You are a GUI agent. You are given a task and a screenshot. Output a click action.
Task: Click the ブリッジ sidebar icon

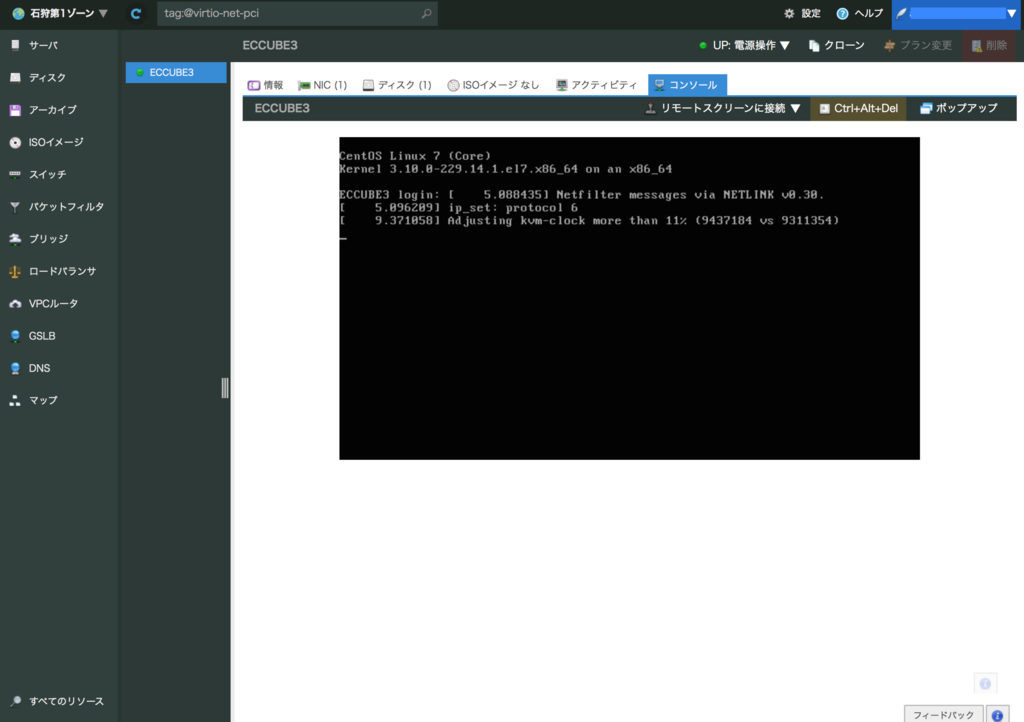(x=15, y=239)
